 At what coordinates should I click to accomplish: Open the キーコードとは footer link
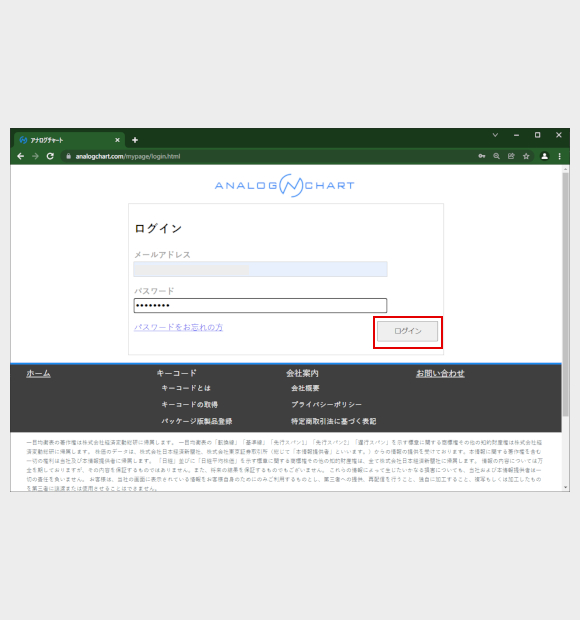tap(186, 388)
